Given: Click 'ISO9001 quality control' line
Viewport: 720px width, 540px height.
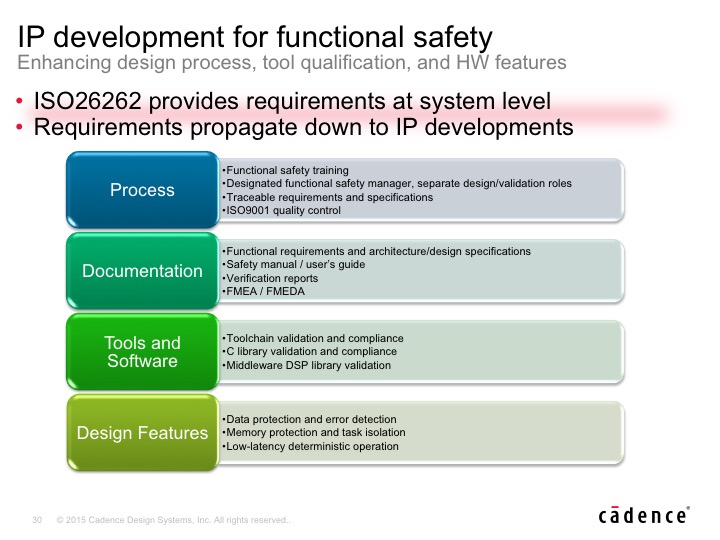Looking at the screenshot, I should pos(281,210).
